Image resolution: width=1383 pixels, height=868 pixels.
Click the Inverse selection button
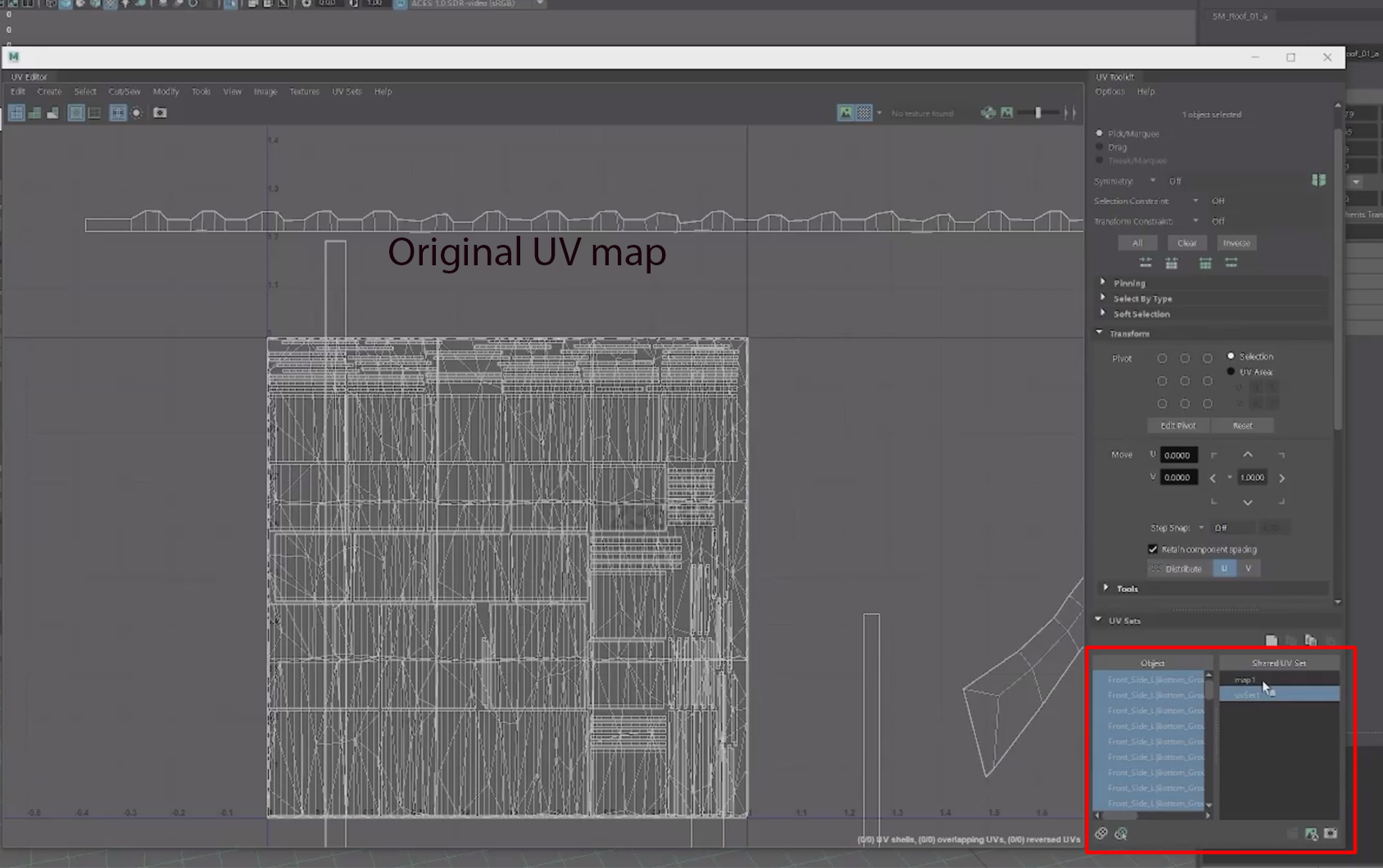(1236, 243)
